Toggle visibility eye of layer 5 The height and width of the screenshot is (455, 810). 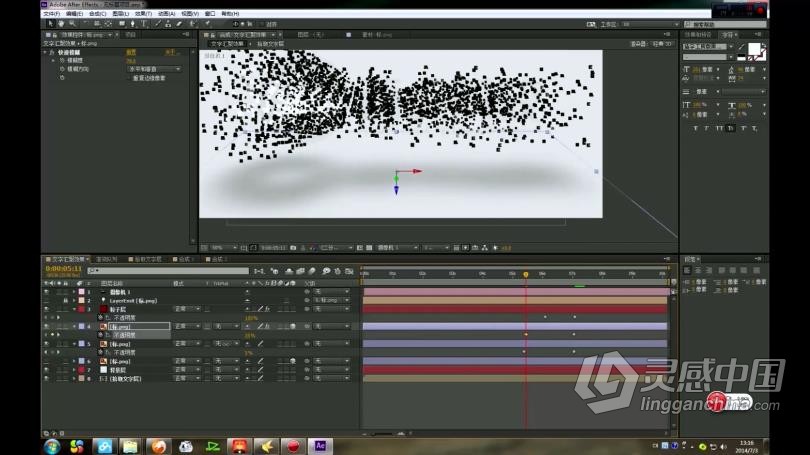46,343
